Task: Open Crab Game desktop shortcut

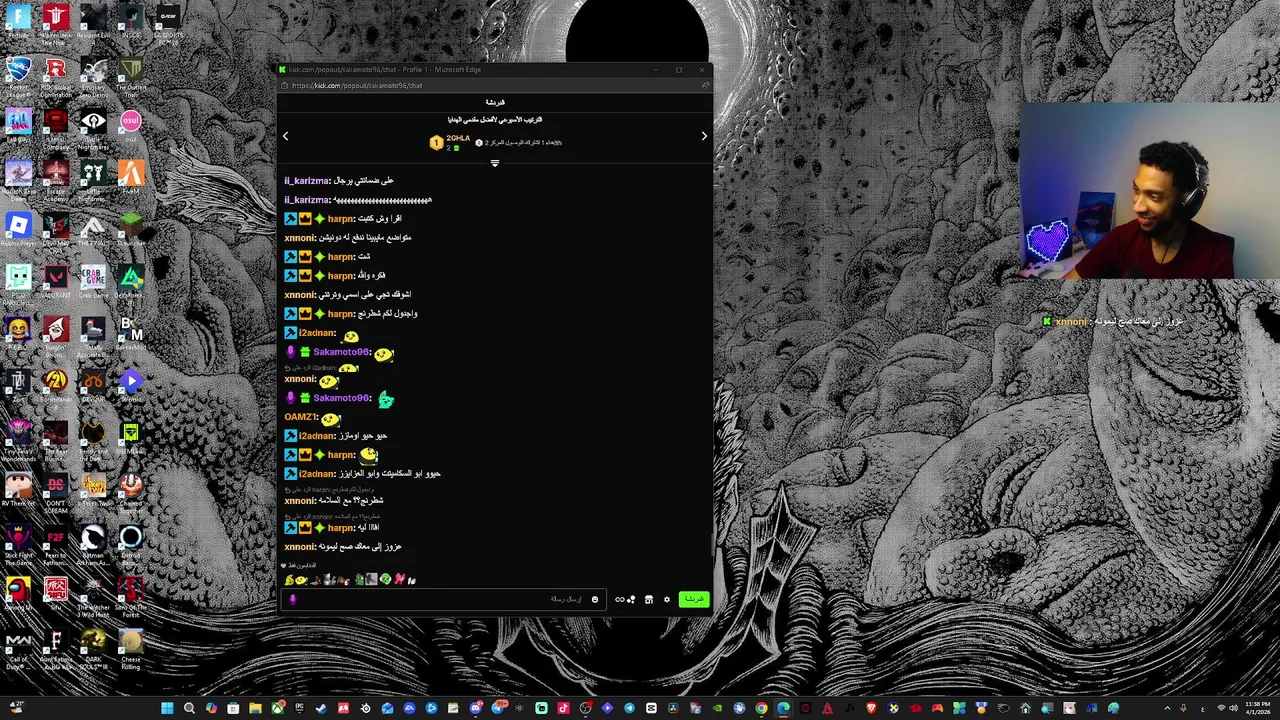Action: coord(93,282)
